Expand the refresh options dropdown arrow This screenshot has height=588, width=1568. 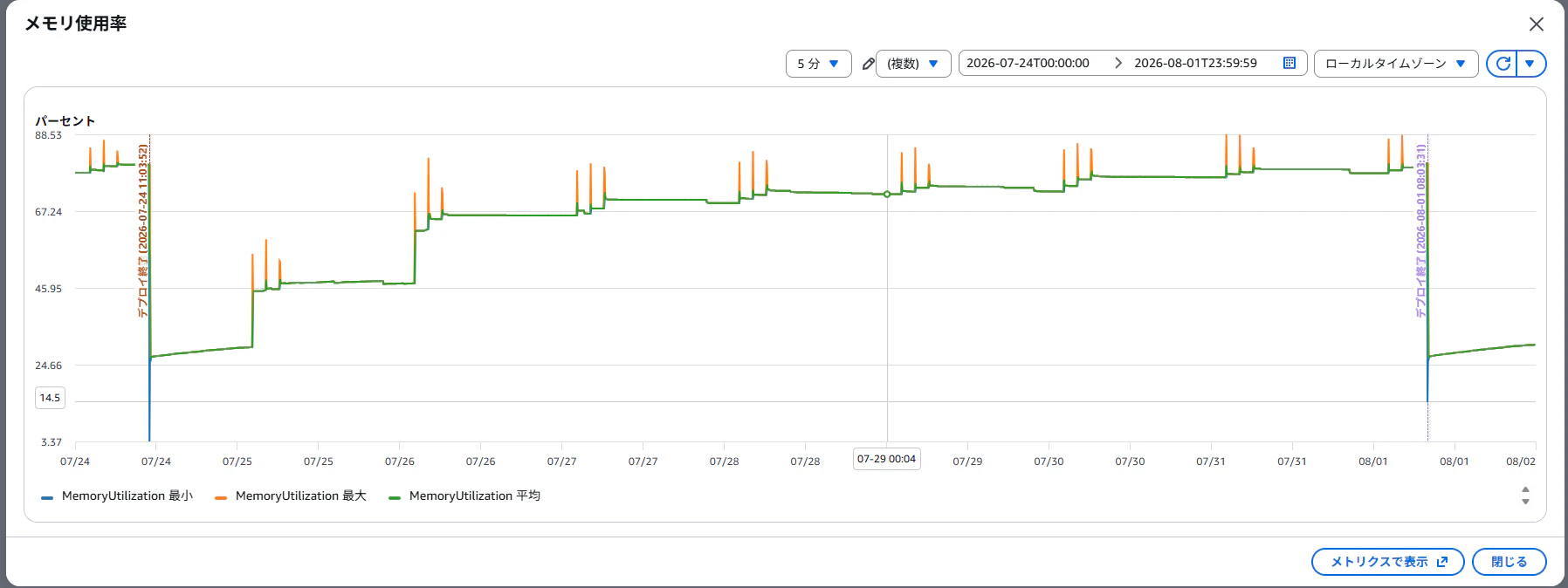(x=1530, y=64)
